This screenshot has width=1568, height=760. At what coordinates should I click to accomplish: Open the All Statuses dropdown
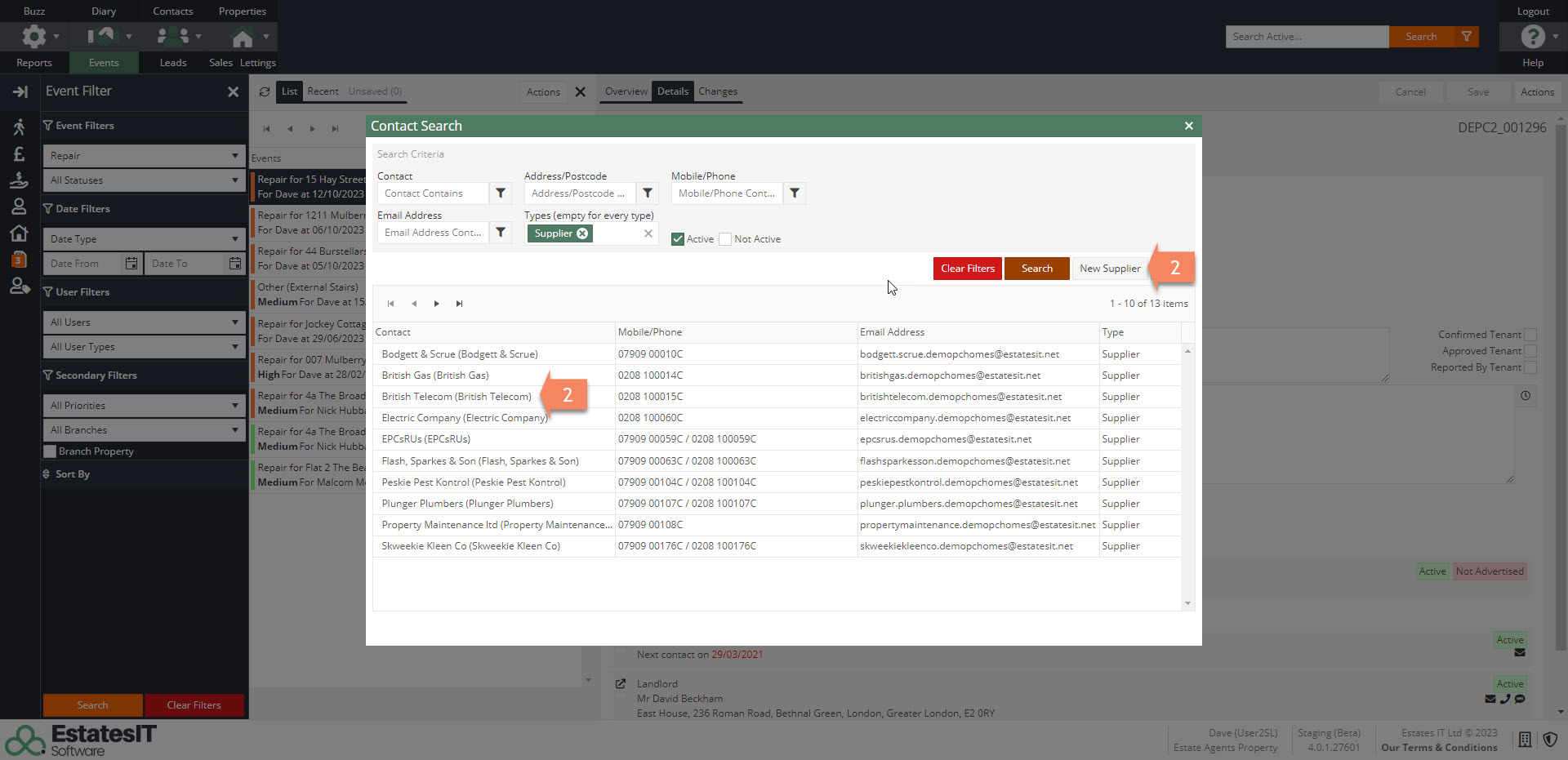coord(144,180)
